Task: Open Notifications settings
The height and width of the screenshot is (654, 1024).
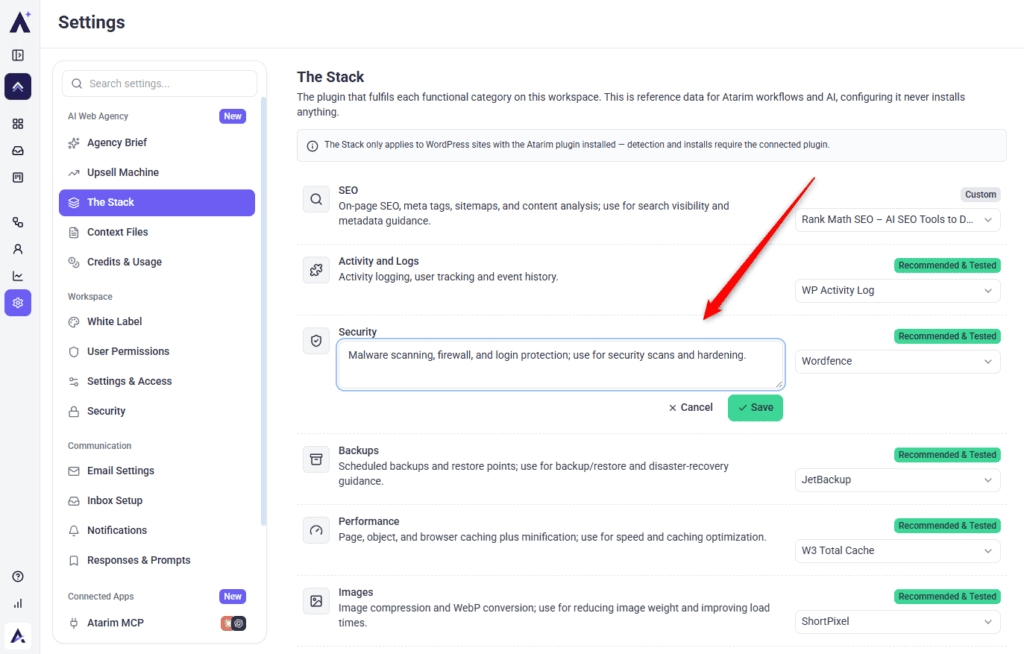Action: [x=157, y=531]
